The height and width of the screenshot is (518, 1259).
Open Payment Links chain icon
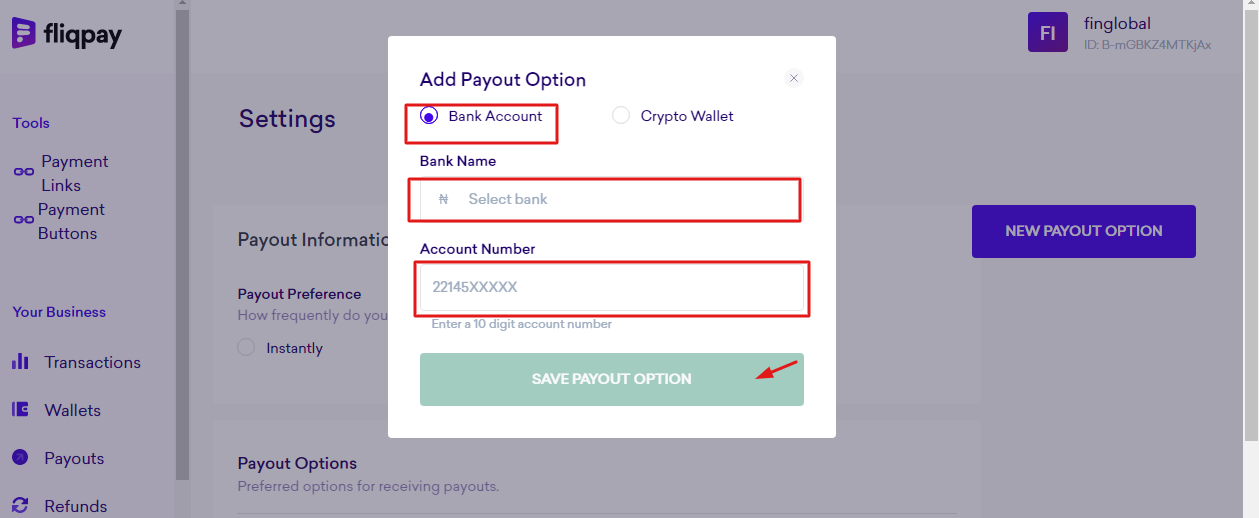click(23, 172)
